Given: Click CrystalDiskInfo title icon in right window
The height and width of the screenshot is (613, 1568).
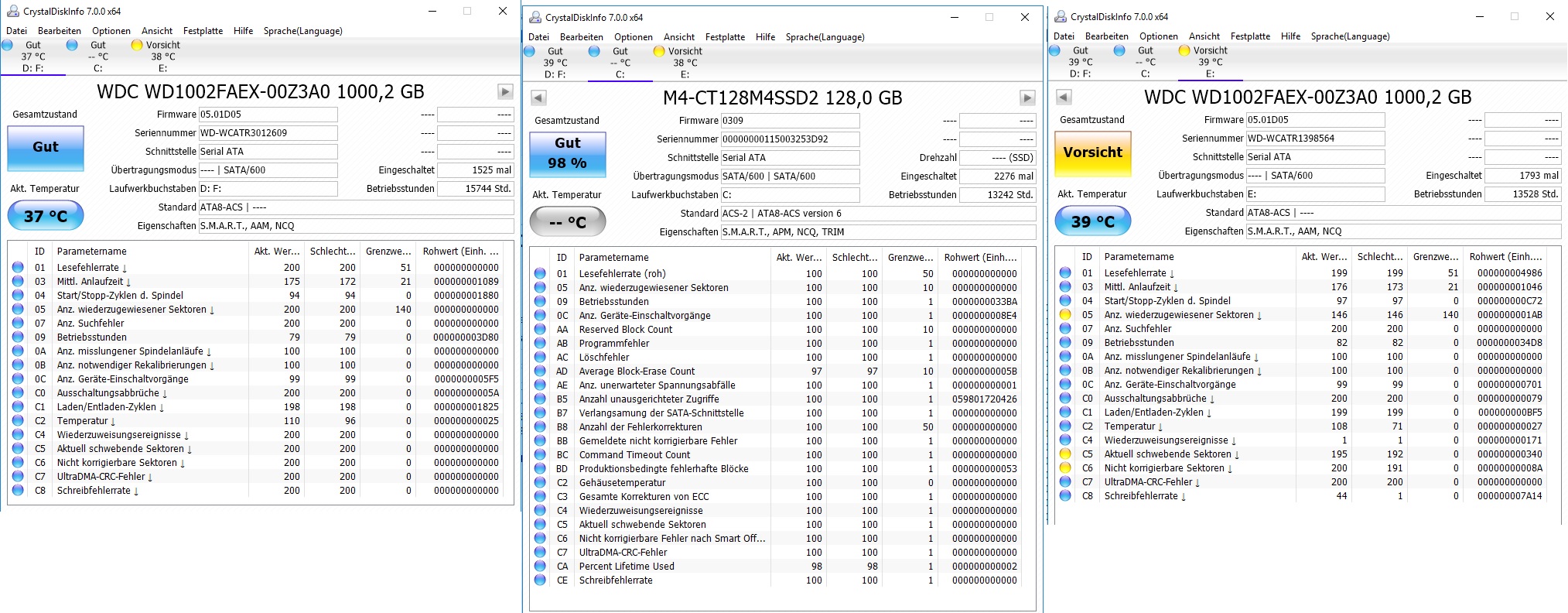Looking at the screenshot, I should pyautogui.click(x=1060, y=16).
